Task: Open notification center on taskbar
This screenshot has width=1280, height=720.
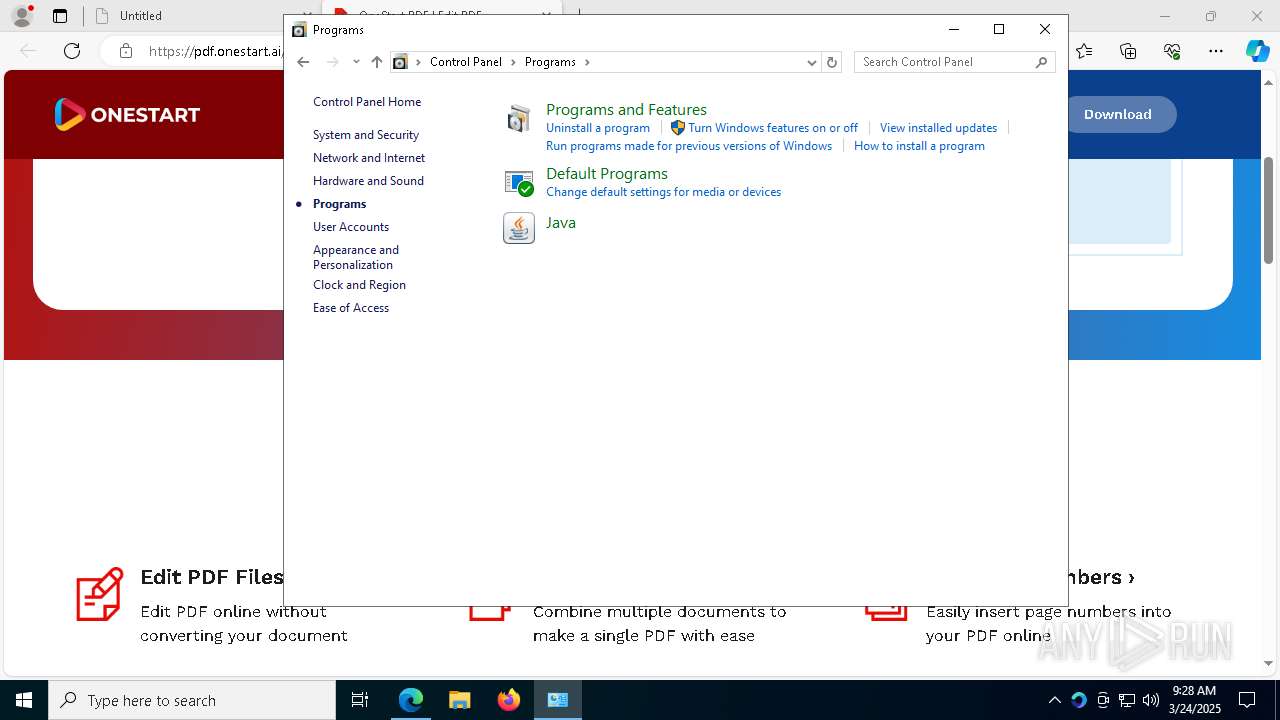Action: click(x=1247, y=700)
